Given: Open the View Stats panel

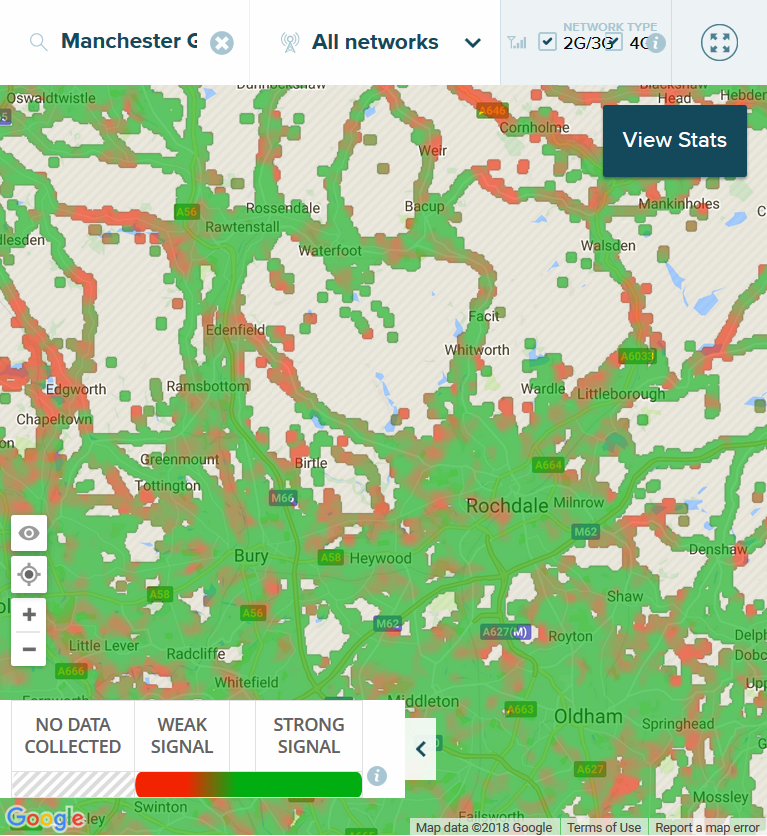Looking at the screenshot, I should point(675,141).
